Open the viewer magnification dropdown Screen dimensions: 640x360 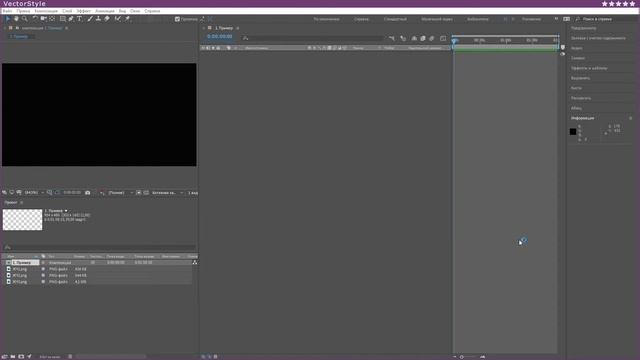tap(34, 193)
